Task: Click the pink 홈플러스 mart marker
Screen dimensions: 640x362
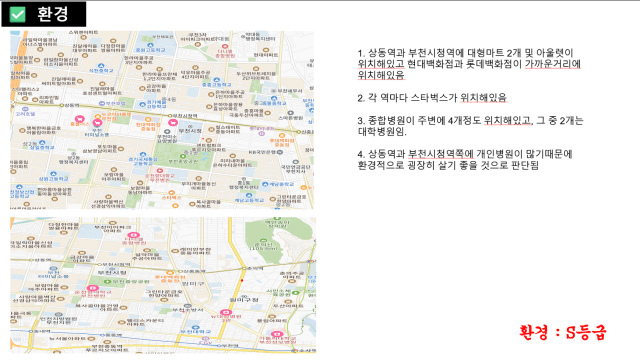Action: (79, 119)
